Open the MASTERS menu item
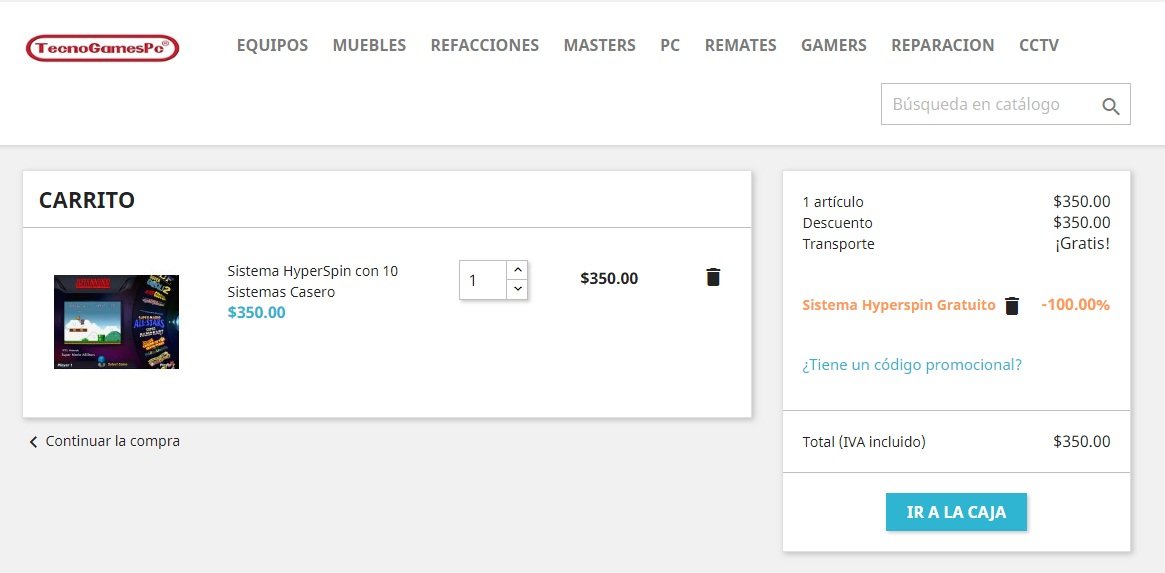The image size is (1165, 573). pos(600,45)
